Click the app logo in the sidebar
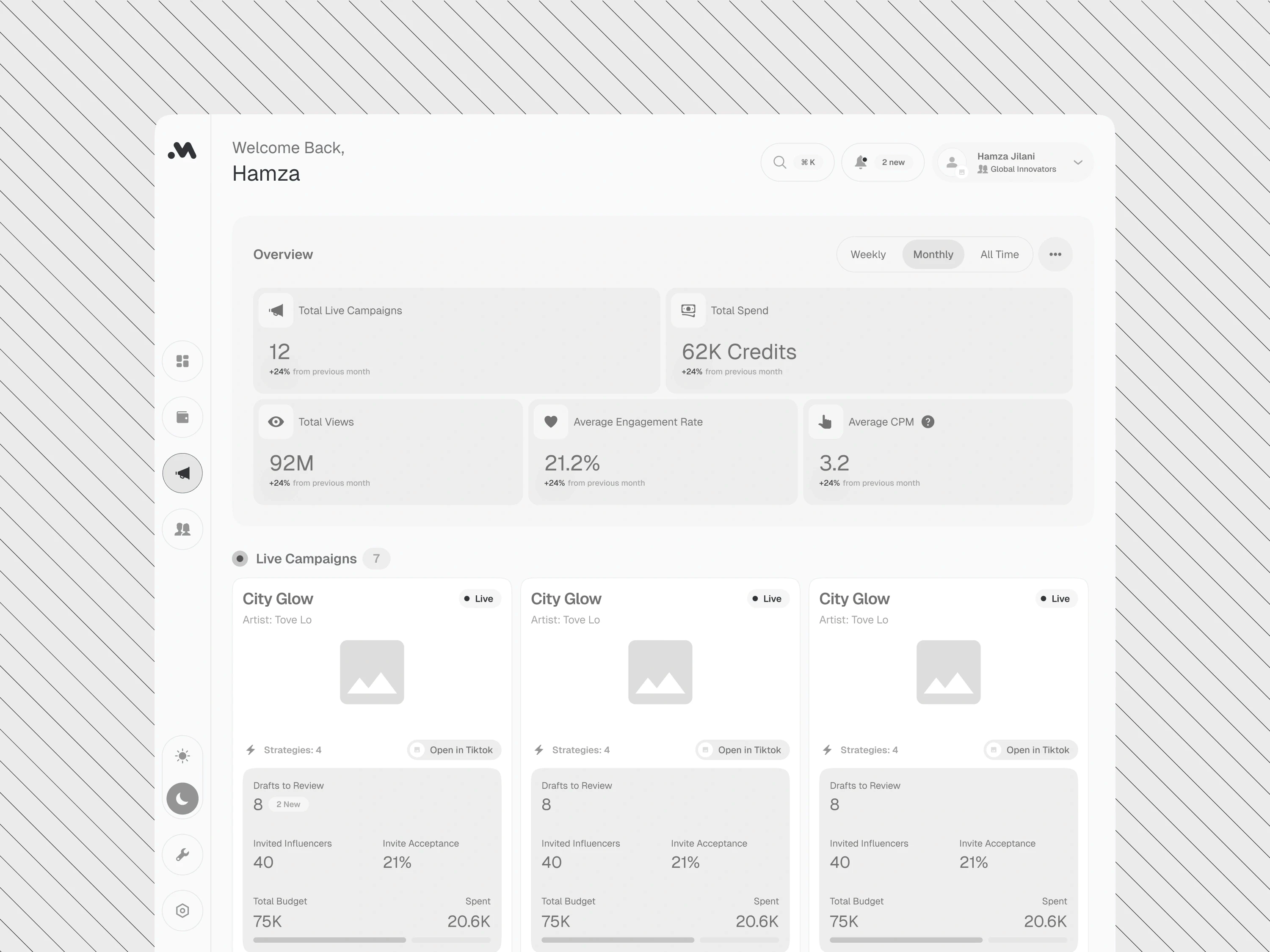This screenshot has height=952, width=1270. [182, 150]
